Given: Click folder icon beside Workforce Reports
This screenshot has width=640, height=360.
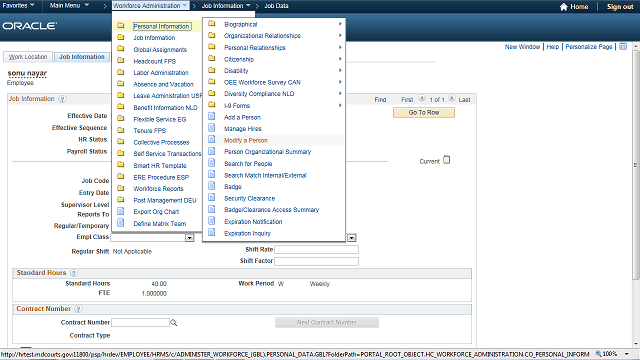Looking at the screenshot, I should point(121,188).
